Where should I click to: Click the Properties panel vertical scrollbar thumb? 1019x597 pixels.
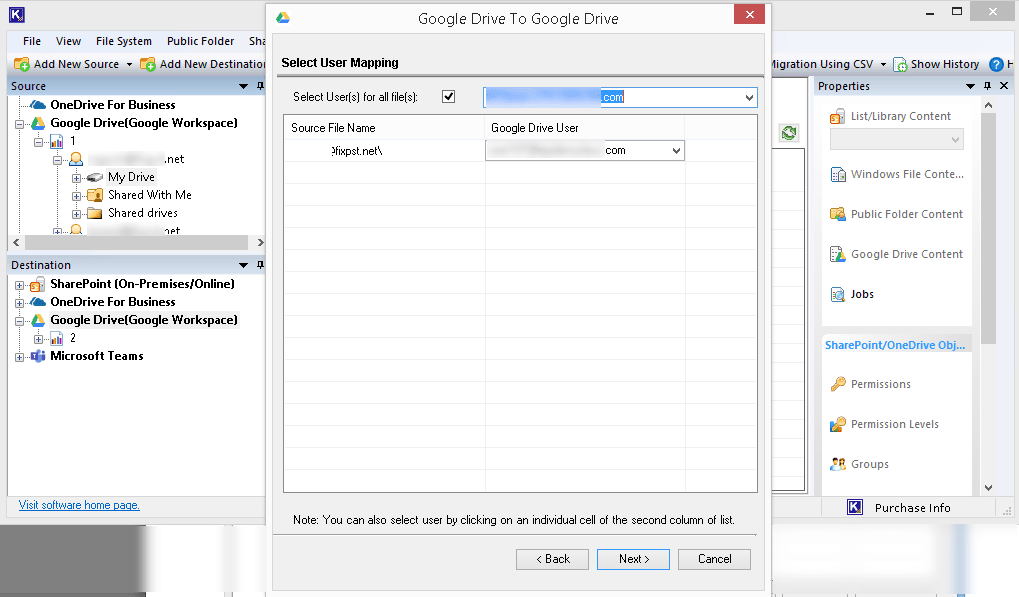[988, 227]
